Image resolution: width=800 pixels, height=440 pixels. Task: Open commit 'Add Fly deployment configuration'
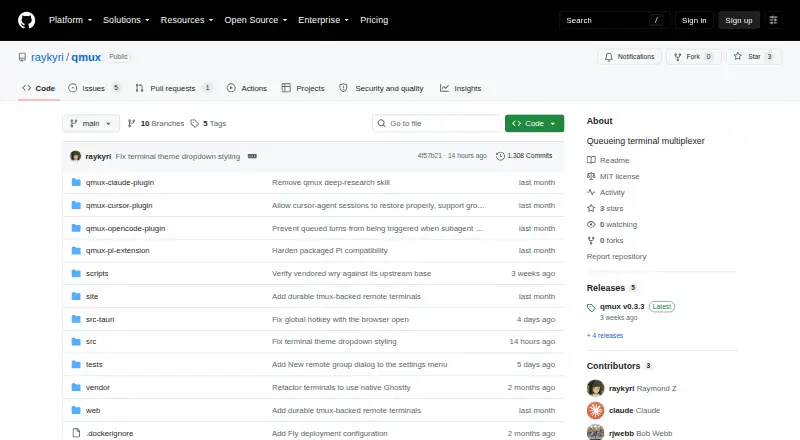(x=330, y=433)
